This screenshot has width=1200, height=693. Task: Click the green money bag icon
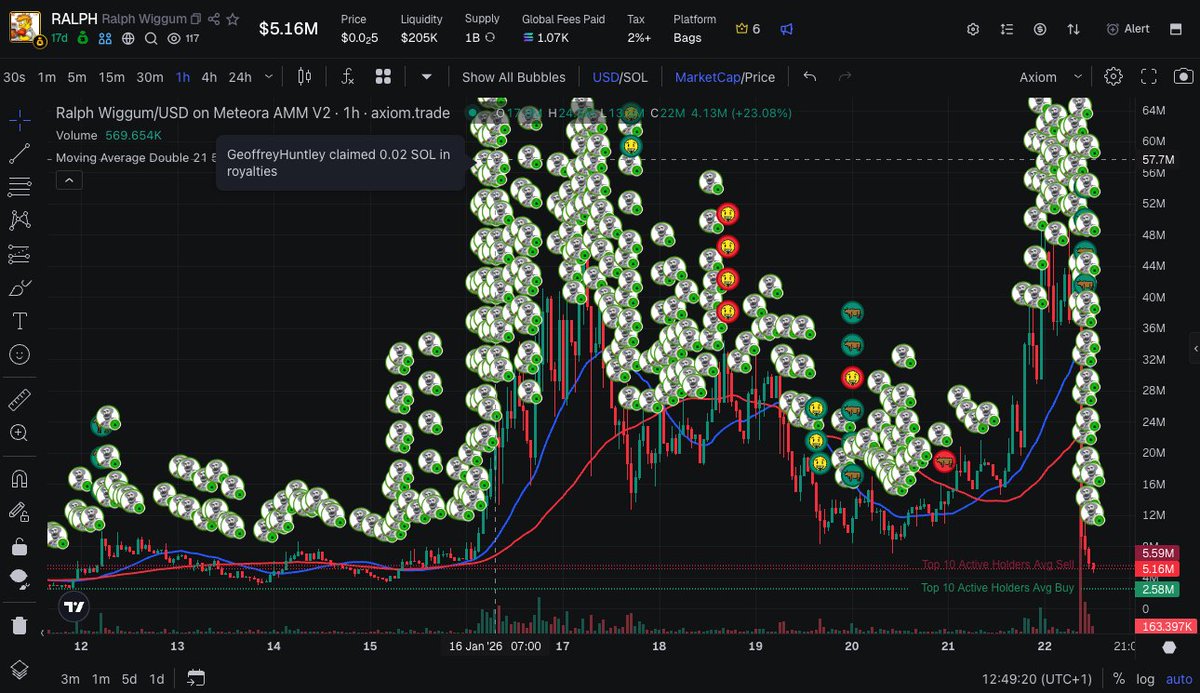(84, 38)
